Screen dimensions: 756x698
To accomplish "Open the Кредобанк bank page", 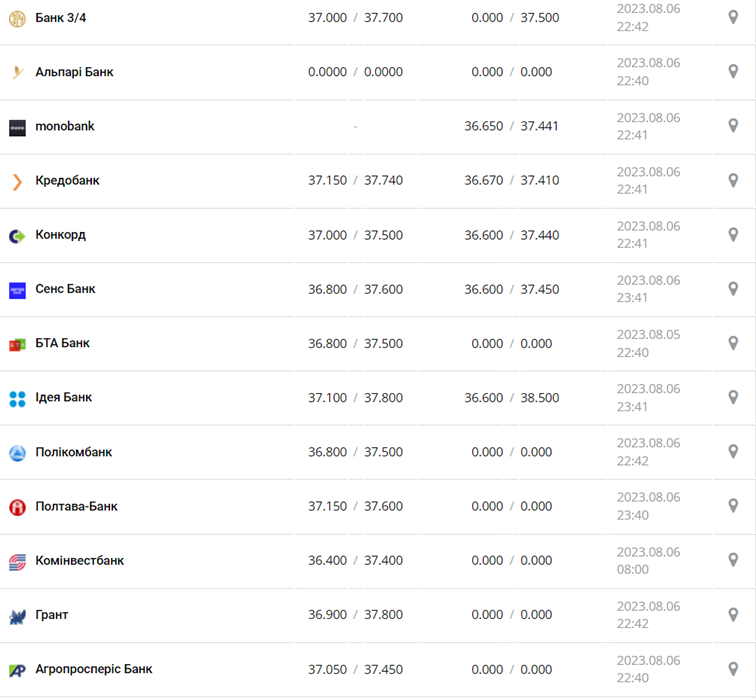I will 67,180.
